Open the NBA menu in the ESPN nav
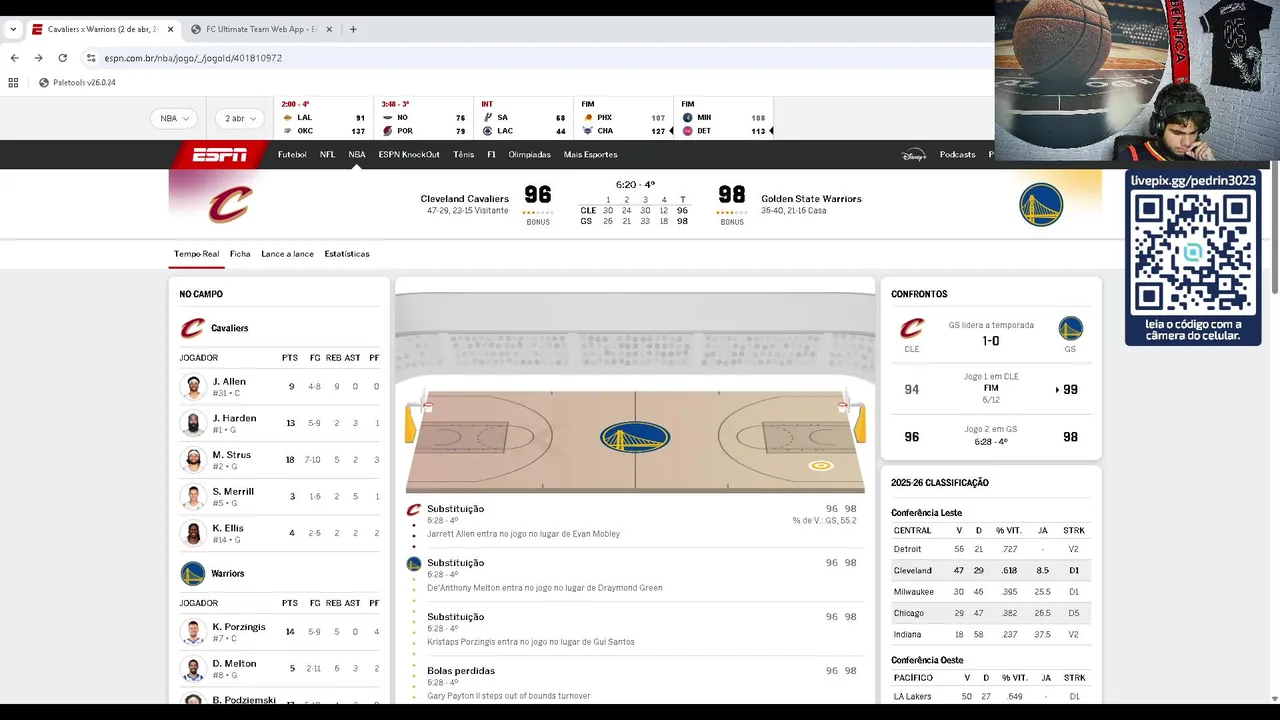Screen dimensions: 1280x720 [x=357, y=155]
